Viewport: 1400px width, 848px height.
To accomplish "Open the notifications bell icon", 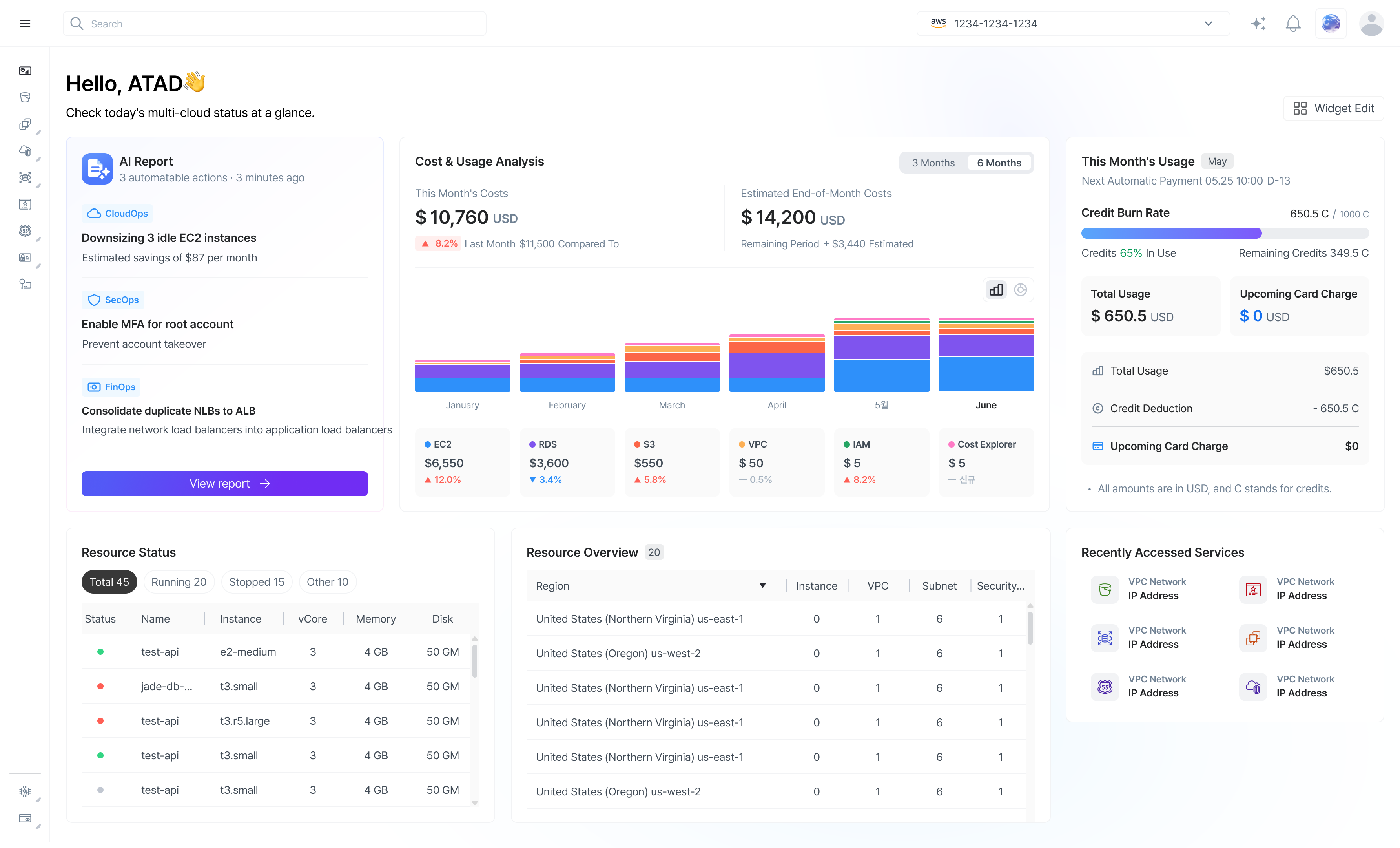I will [1293, 23].
